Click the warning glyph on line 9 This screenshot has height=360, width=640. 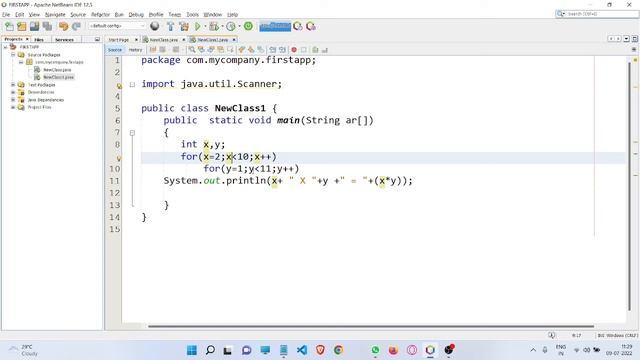click(x=119, y=158)
